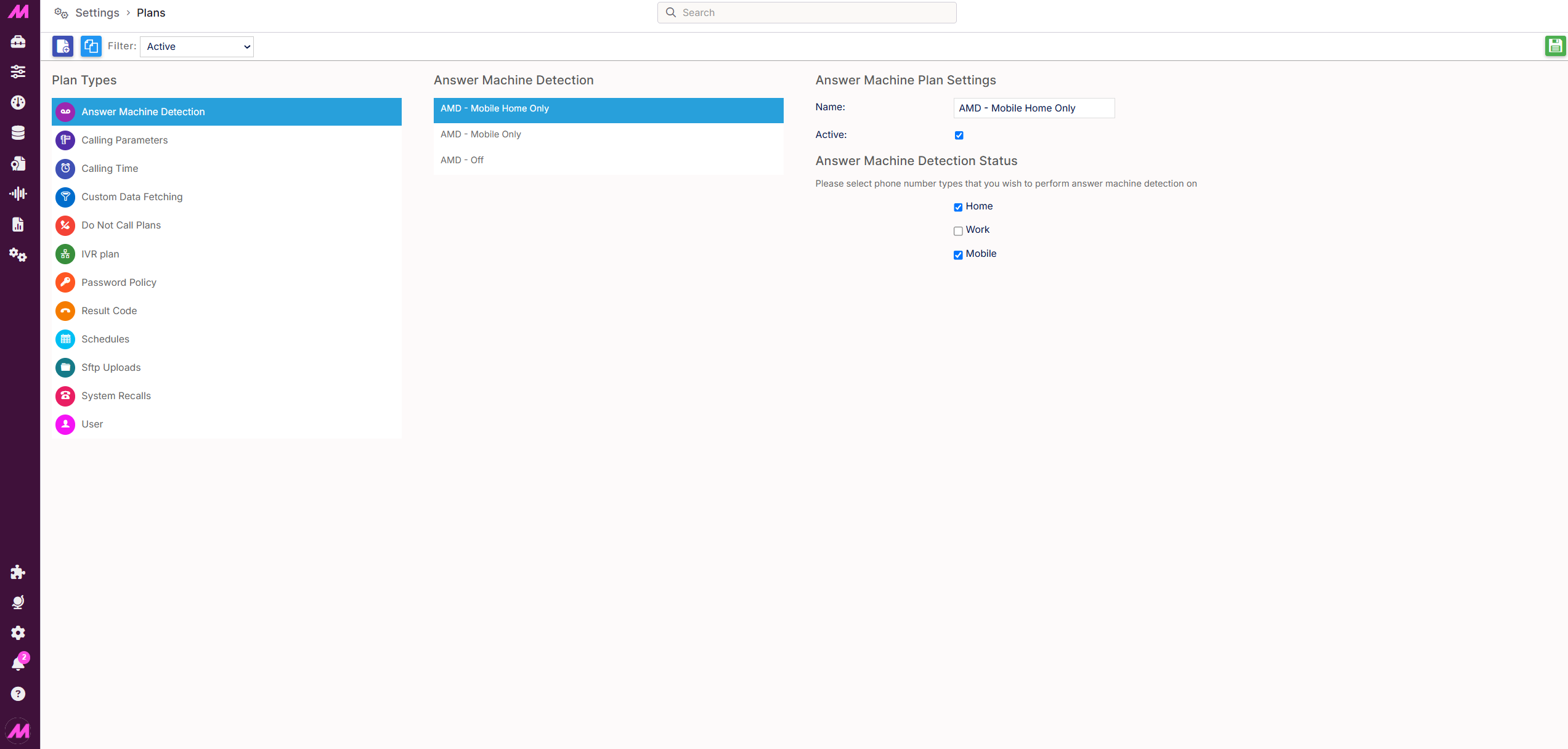The image size is (1568, 749).
Task: Click the Settings breadcrumb link
Action: coord(97,13)
